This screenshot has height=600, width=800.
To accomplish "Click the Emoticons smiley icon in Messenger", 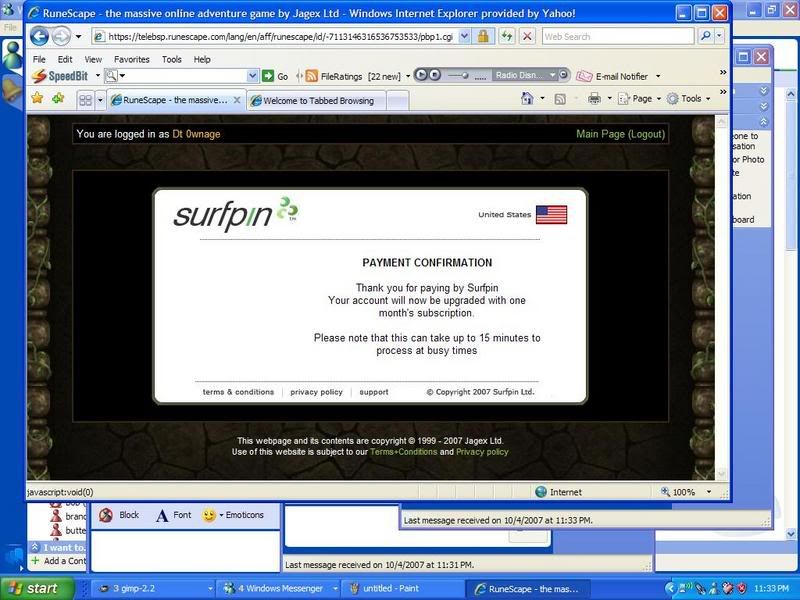I will [x=209, y=515].
